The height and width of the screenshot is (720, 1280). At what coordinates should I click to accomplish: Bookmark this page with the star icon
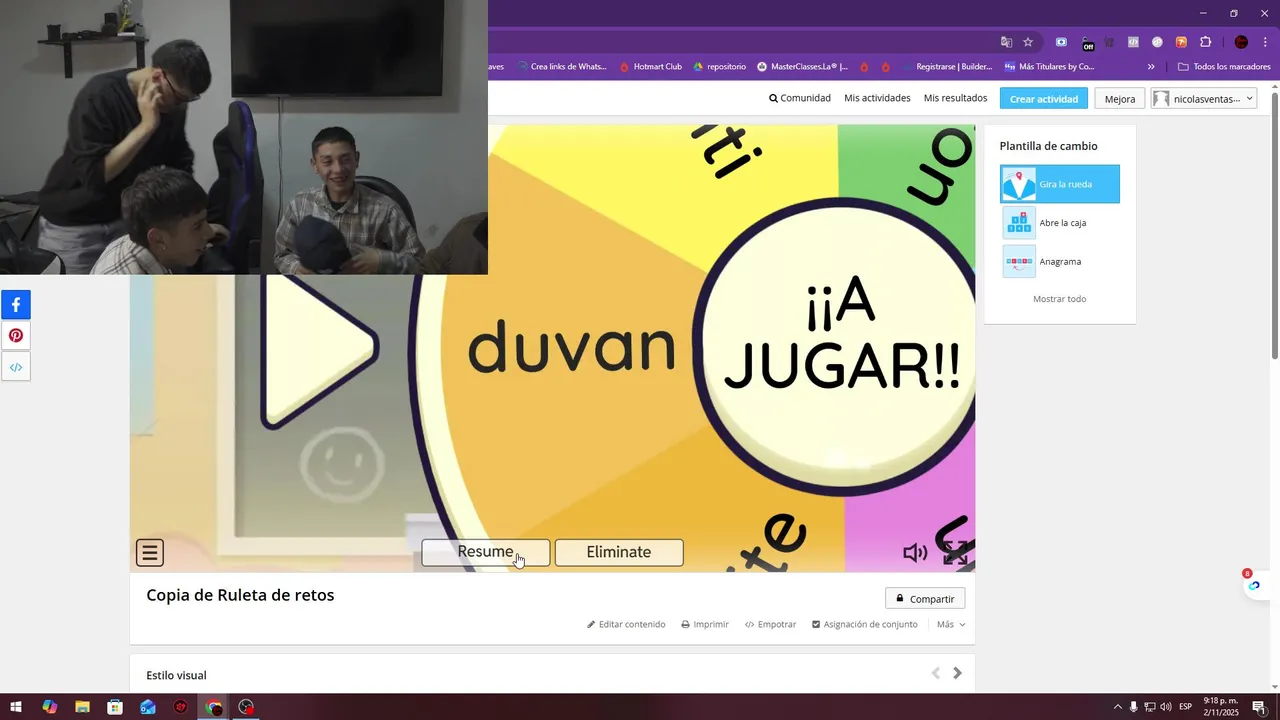tap(1028, 42)
